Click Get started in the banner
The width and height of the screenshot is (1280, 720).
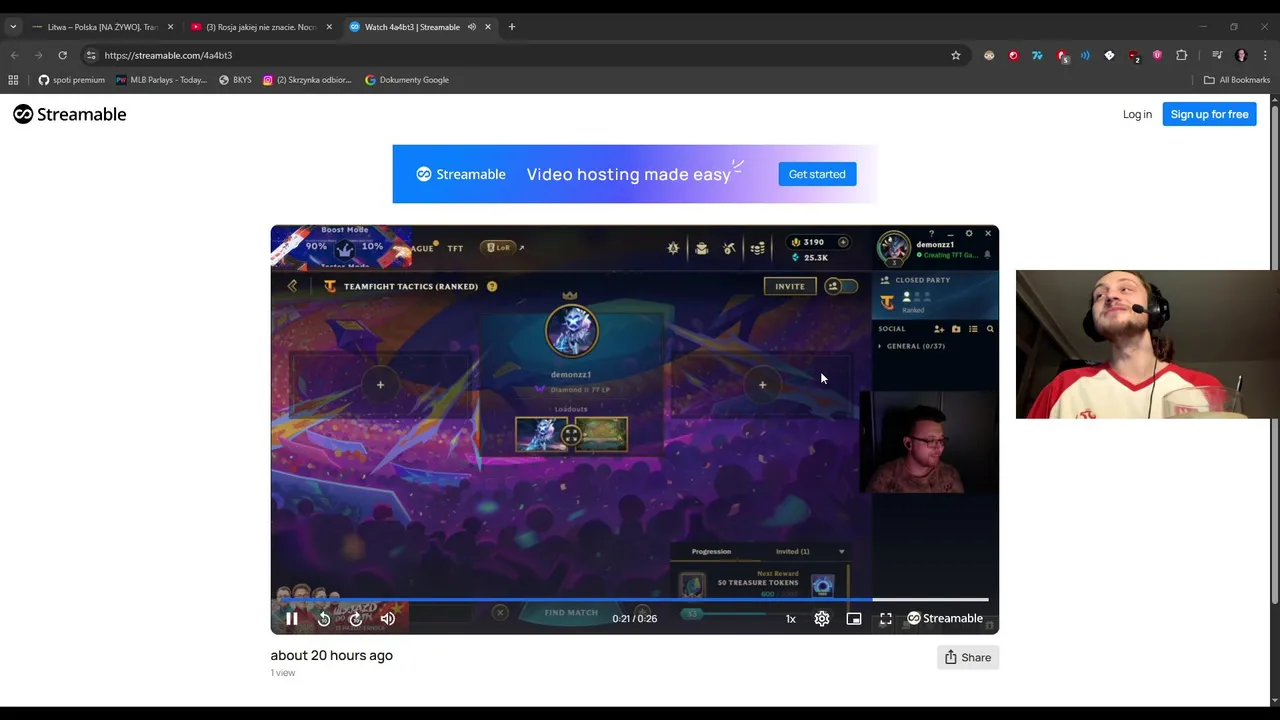tap(817, 174)
